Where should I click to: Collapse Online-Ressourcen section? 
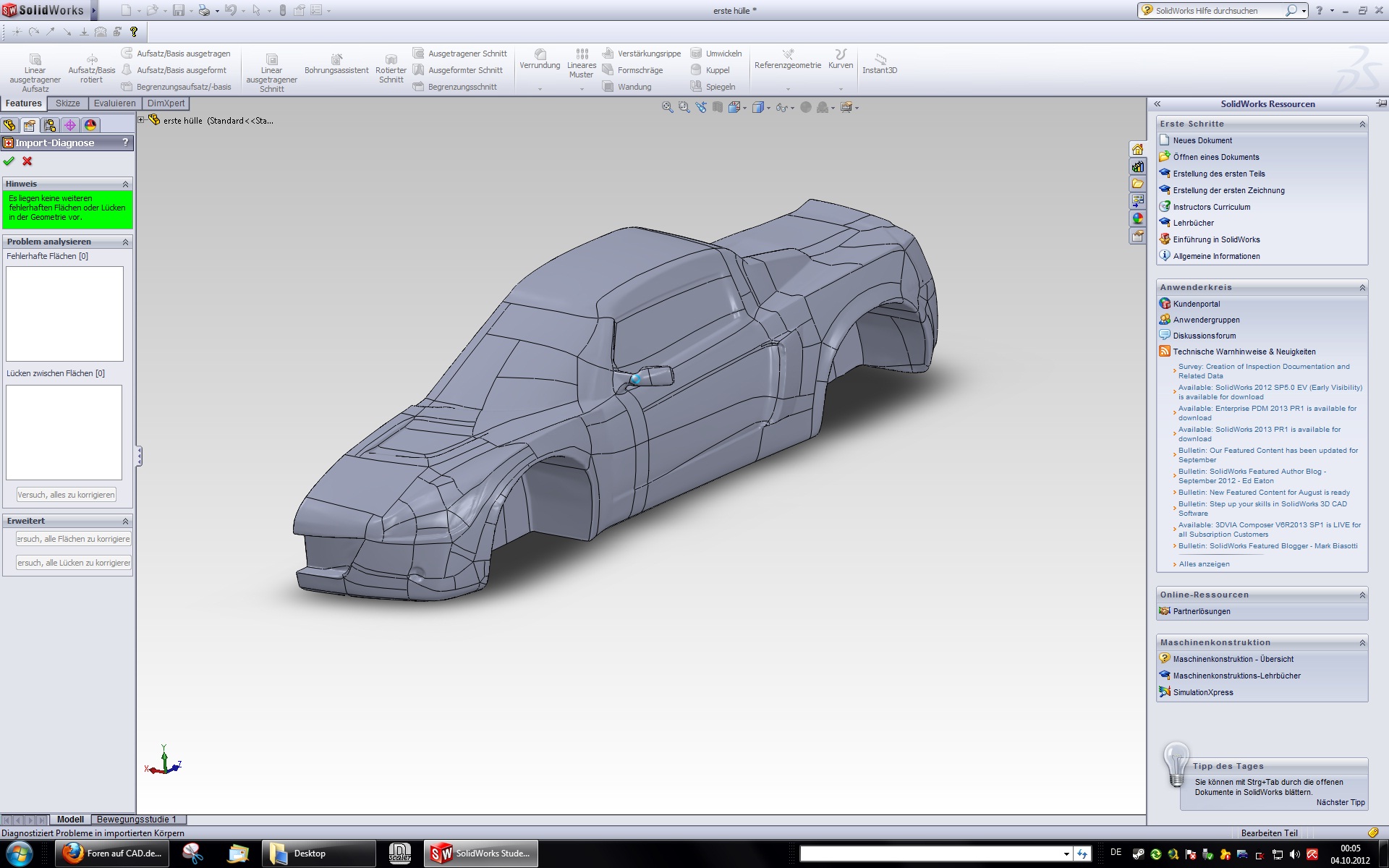(x=1362, y=595)
